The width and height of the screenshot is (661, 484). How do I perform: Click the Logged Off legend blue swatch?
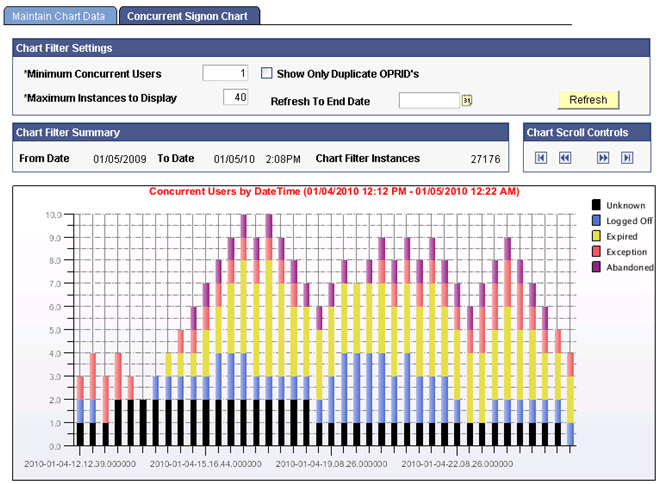596,220
